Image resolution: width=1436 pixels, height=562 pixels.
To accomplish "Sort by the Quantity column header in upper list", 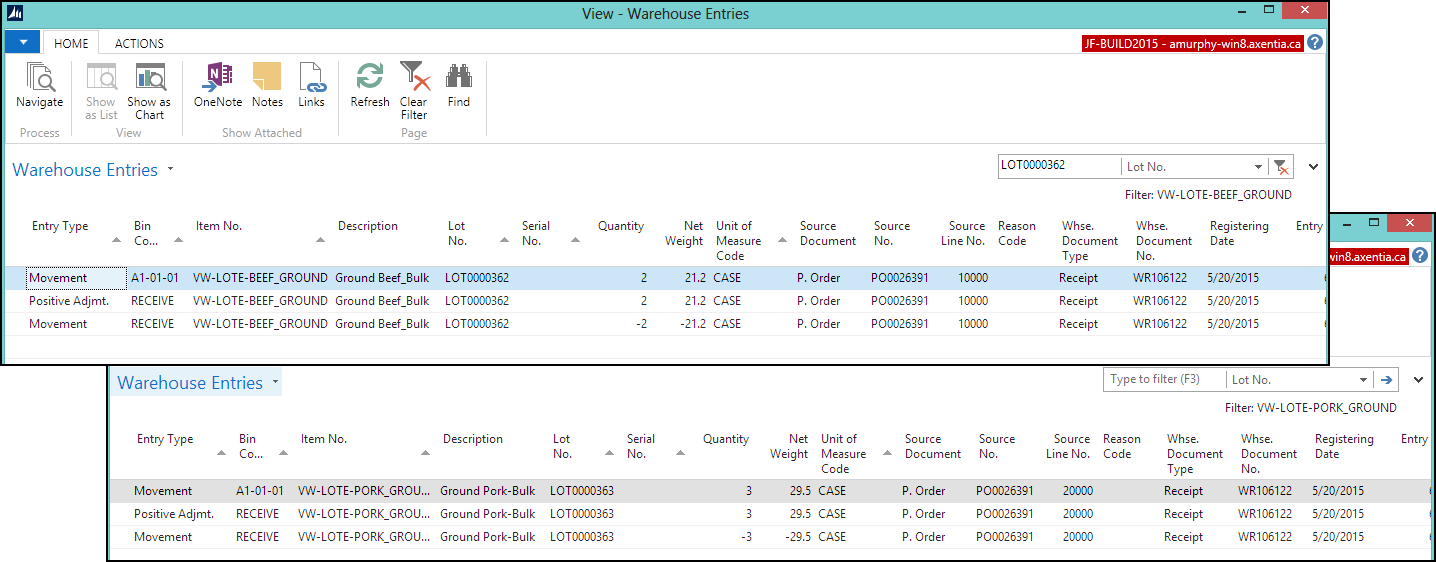I will point(620,226).
